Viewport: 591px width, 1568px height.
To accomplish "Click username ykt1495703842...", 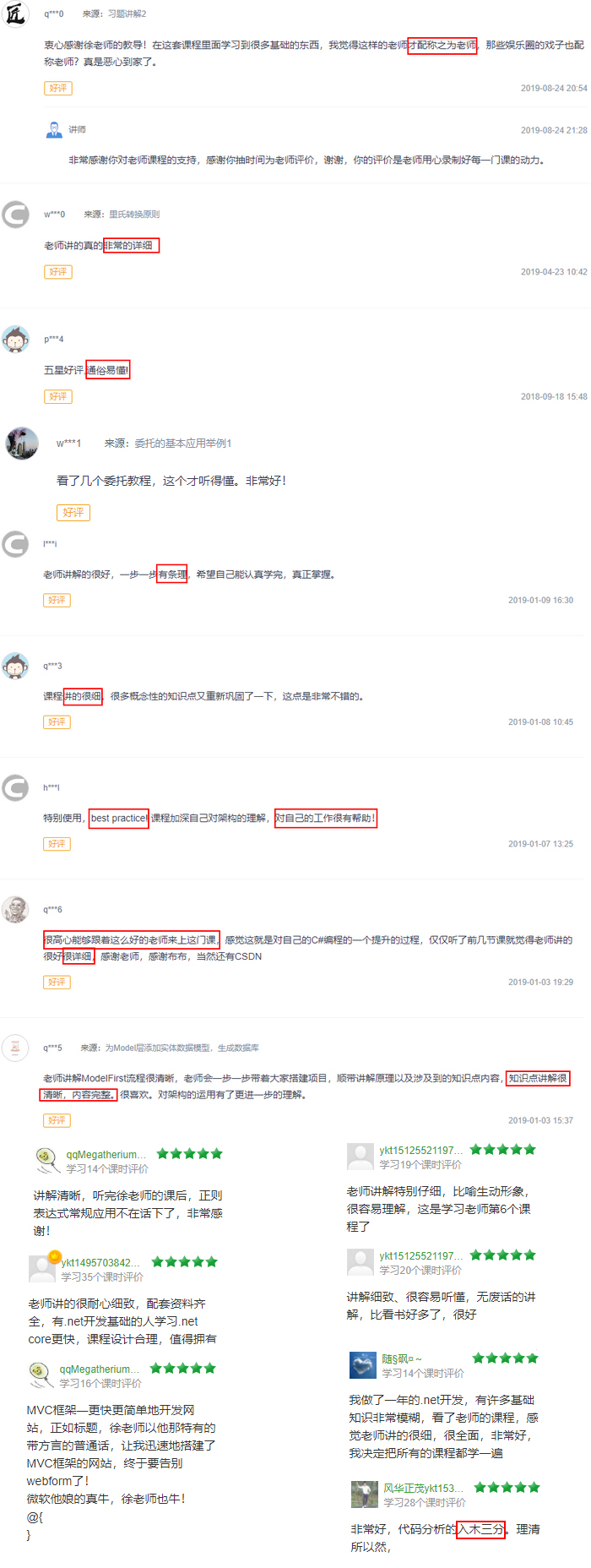I will coord(101,1262).
